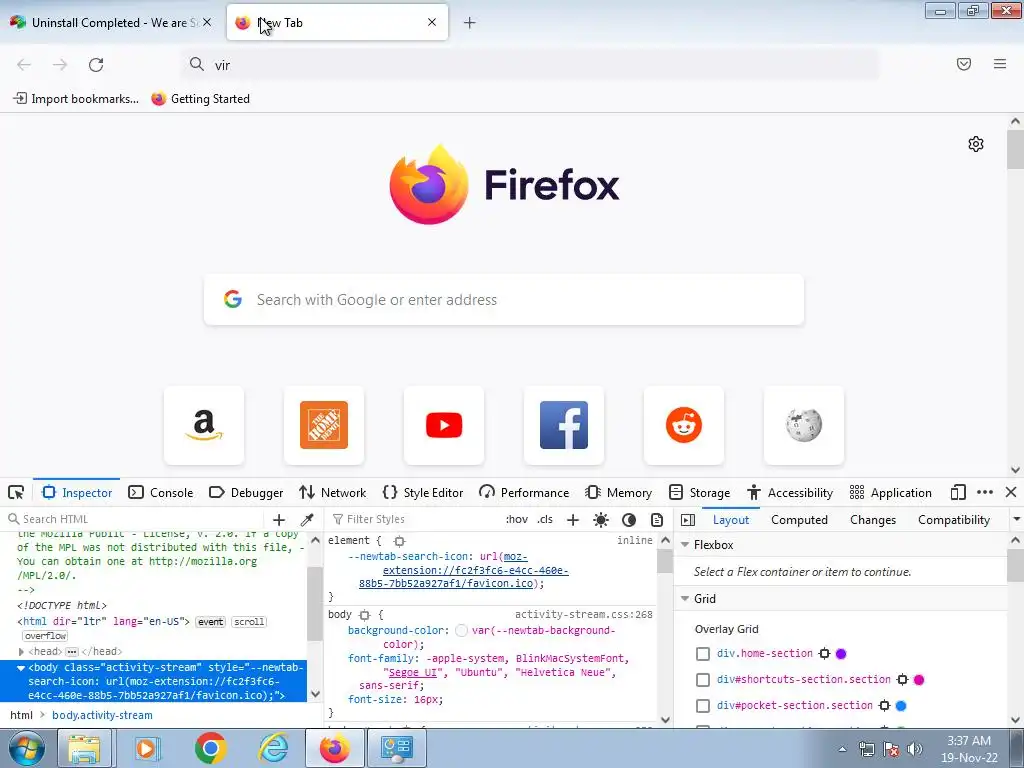Enable grid overlay for div#pocket-section.section
Viewport: 1024px width, 768px height.
[x=703, y=706]
